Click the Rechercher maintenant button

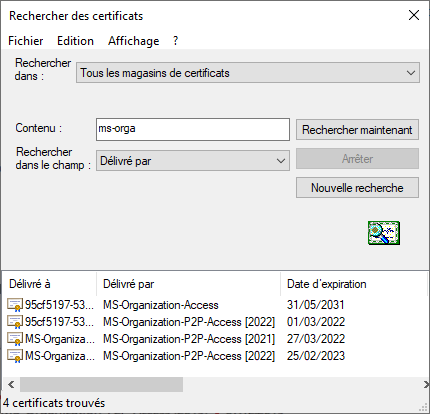click(x=357, y=130)
